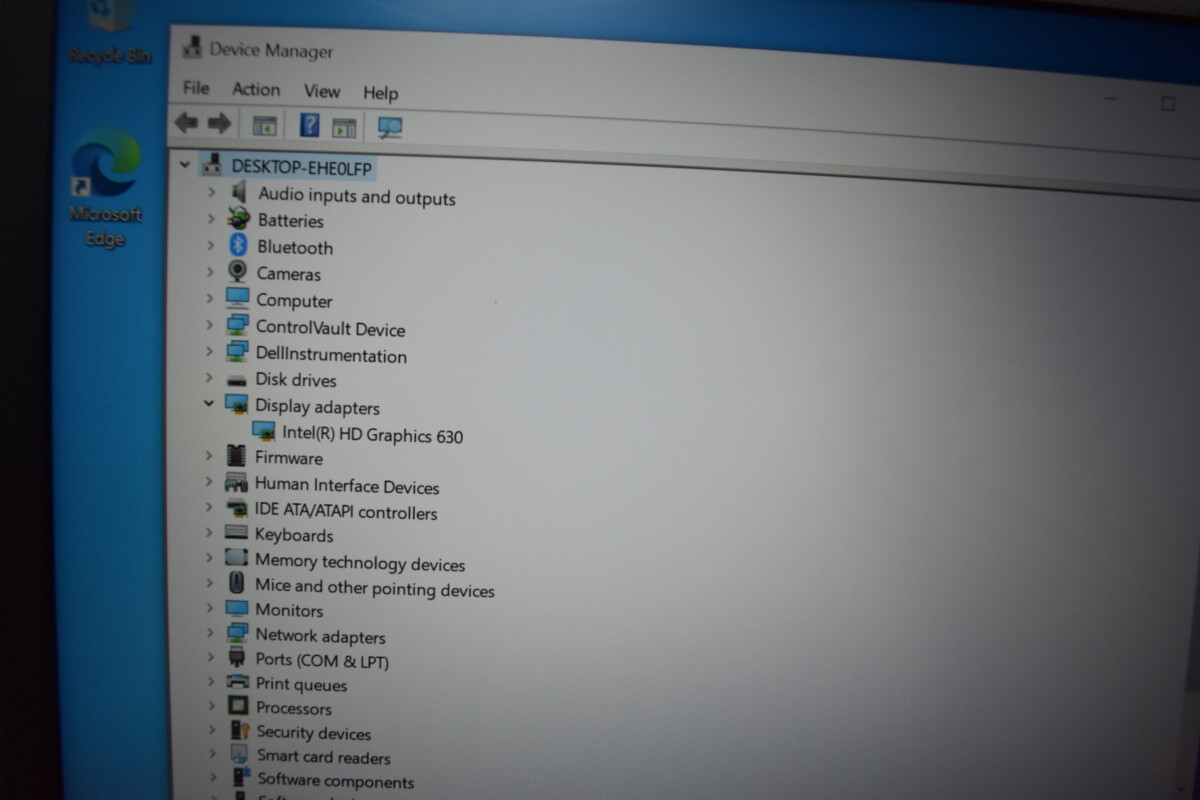1200x800 pixels.
Task: Select the Microsoft Edge desktop shortcut
Action: [x=105, y=190]
